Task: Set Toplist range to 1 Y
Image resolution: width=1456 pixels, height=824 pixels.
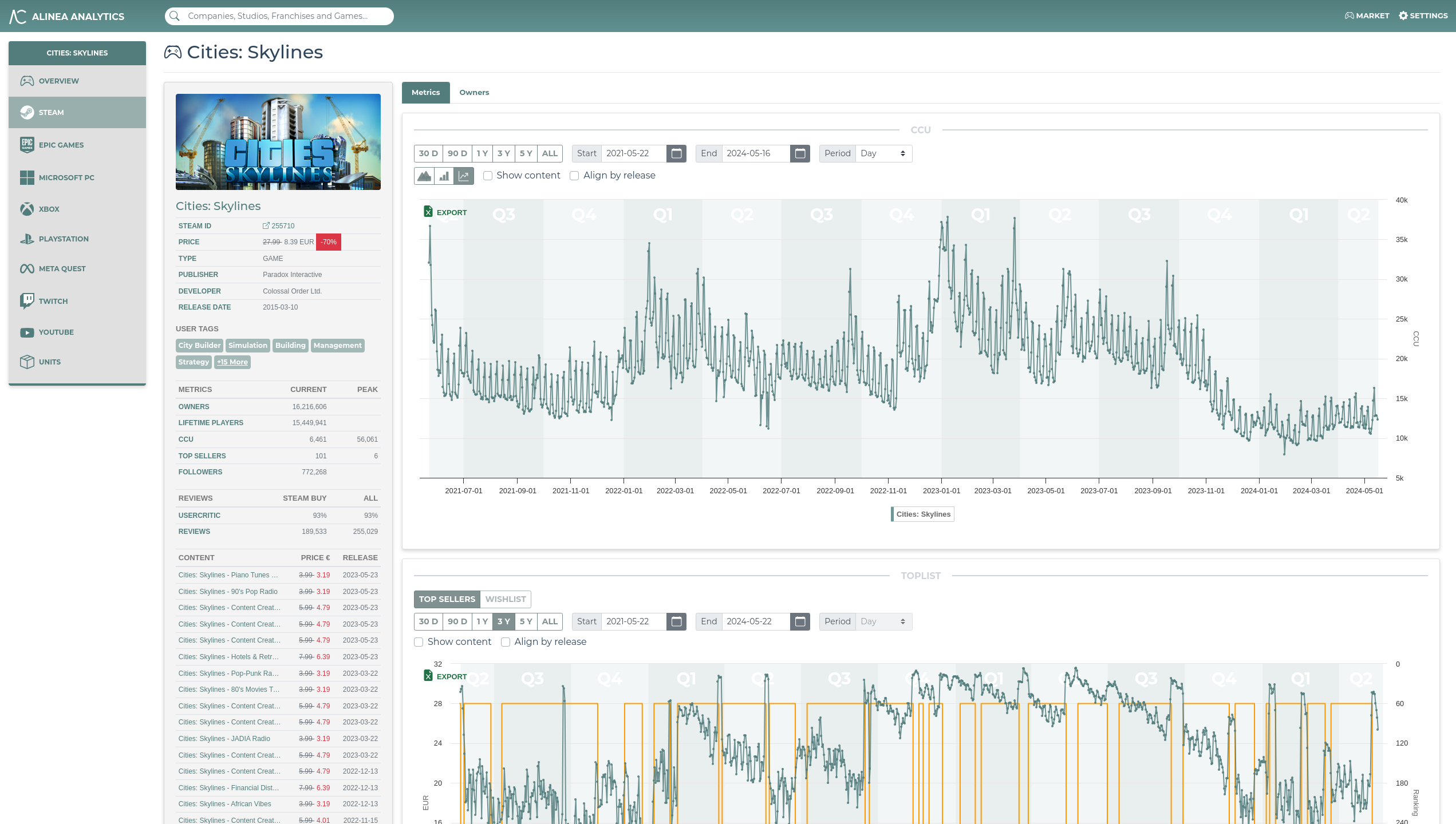Action: (482, 621)
